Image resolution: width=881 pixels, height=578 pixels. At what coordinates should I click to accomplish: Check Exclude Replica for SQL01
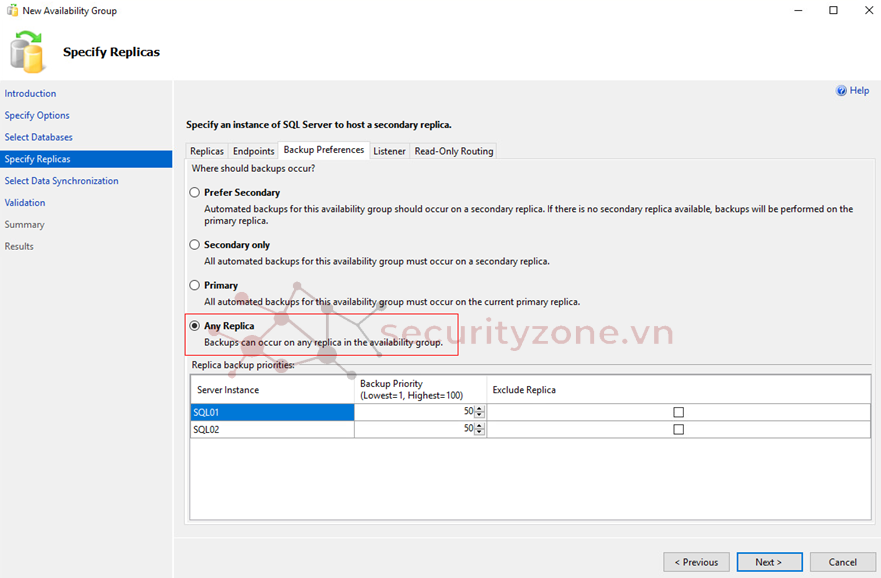[x=678, y=412]
